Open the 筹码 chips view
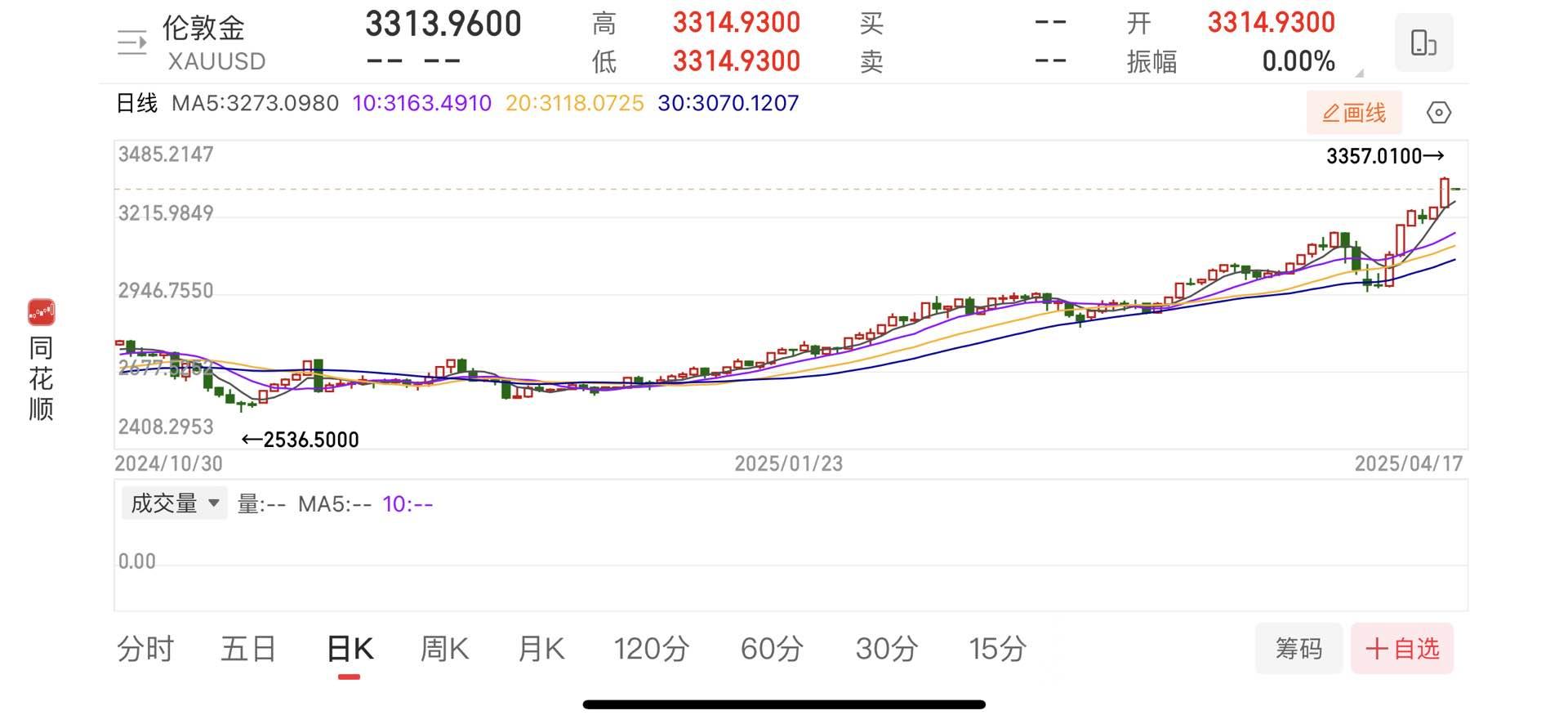Viewport: 1568px width, 724px height. tap(1298, 649)
